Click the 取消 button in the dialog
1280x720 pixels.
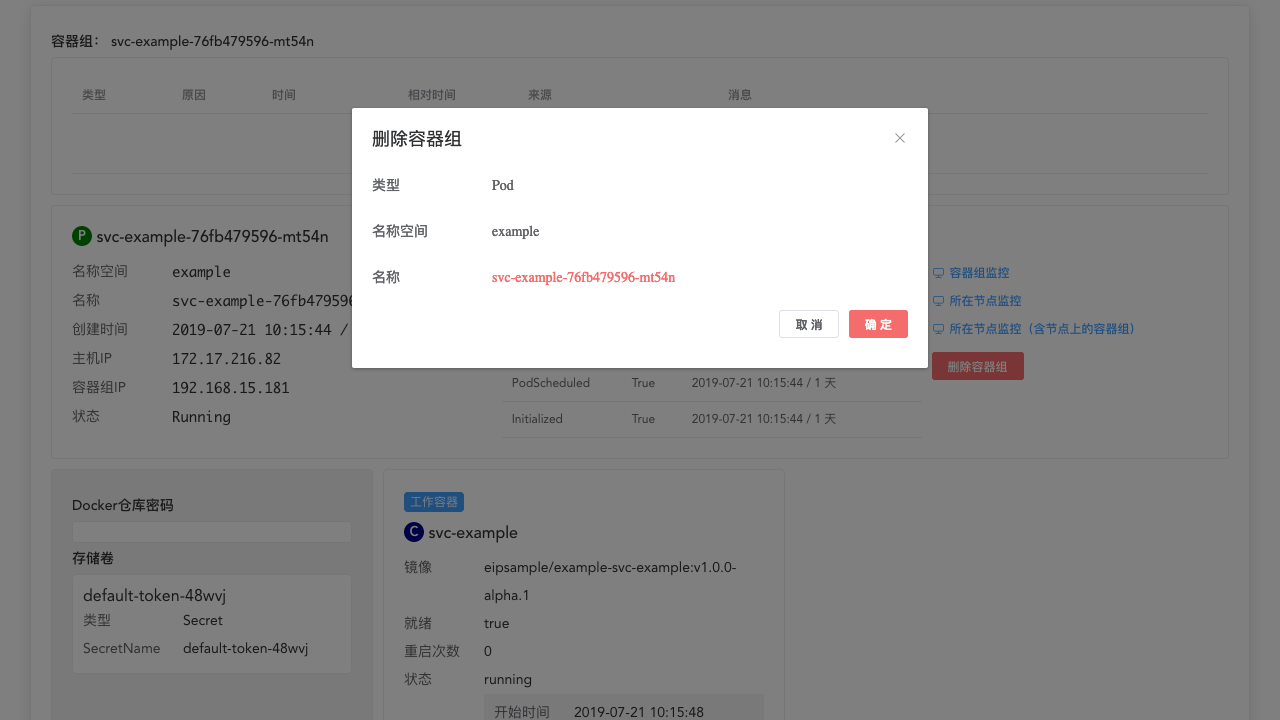[x=808, y=324]
